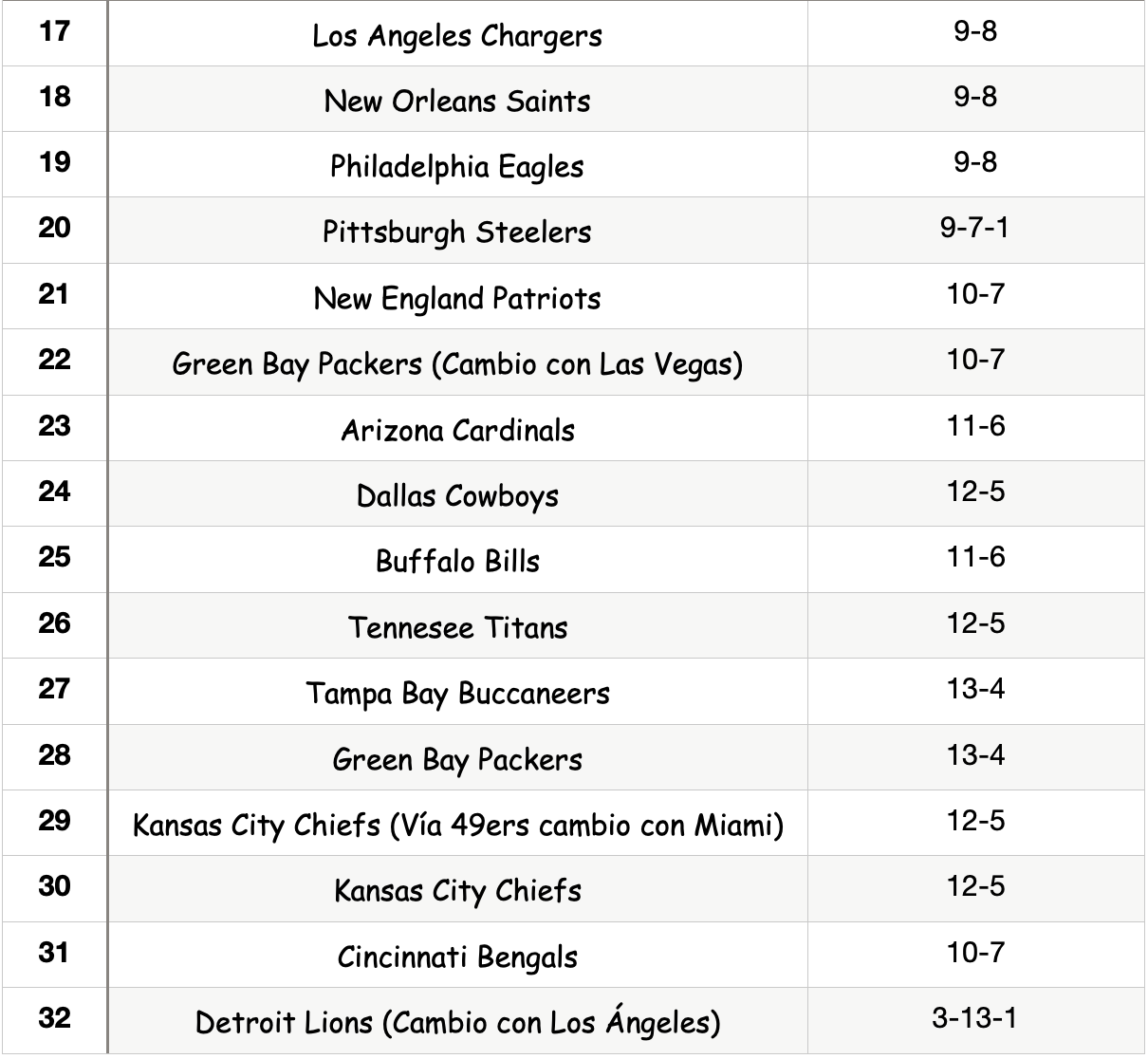Click the Arizona Cardinals team cell
The height and width of the screenshot is (1059, 1148).
point(457,430)
